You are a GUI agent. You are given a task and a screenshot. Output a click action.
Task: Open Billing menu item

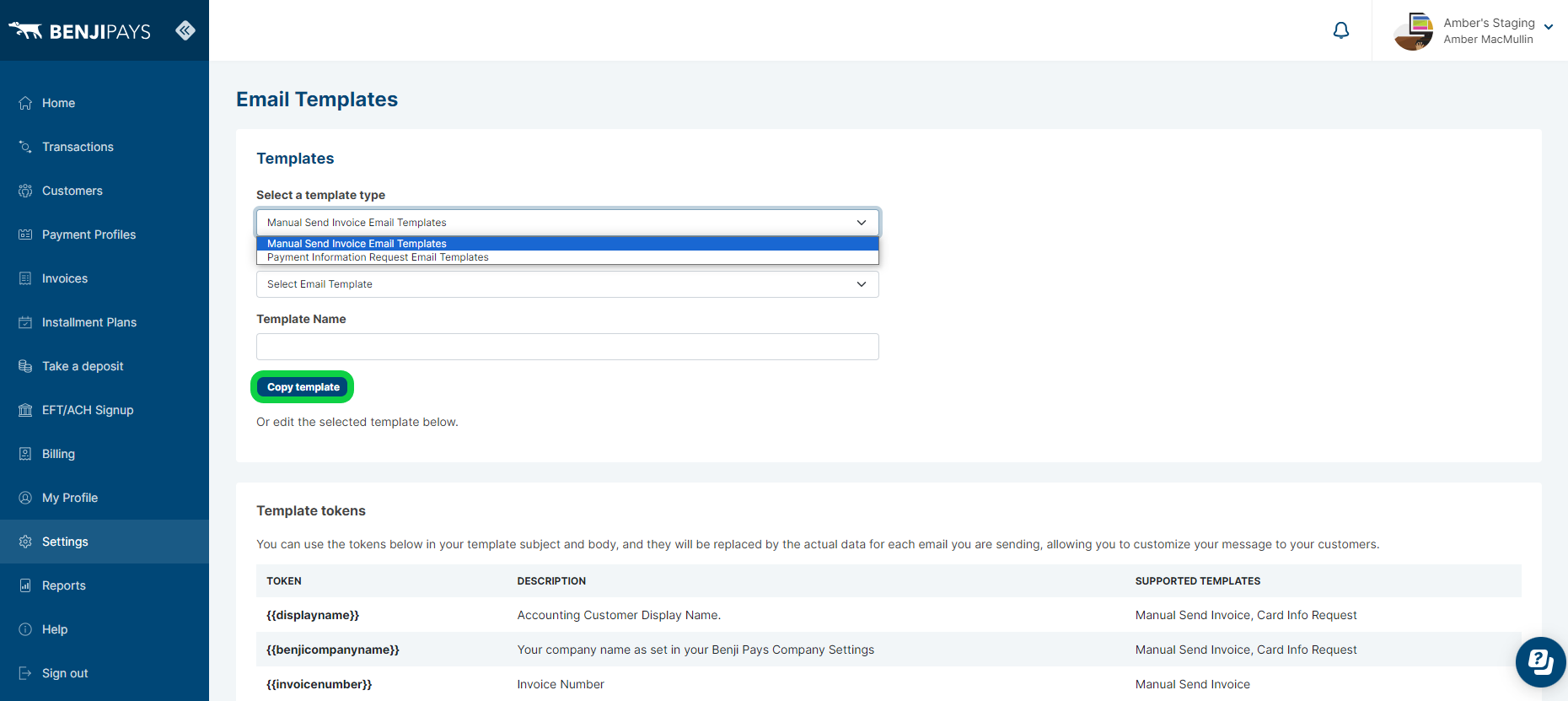coord(105,454)
